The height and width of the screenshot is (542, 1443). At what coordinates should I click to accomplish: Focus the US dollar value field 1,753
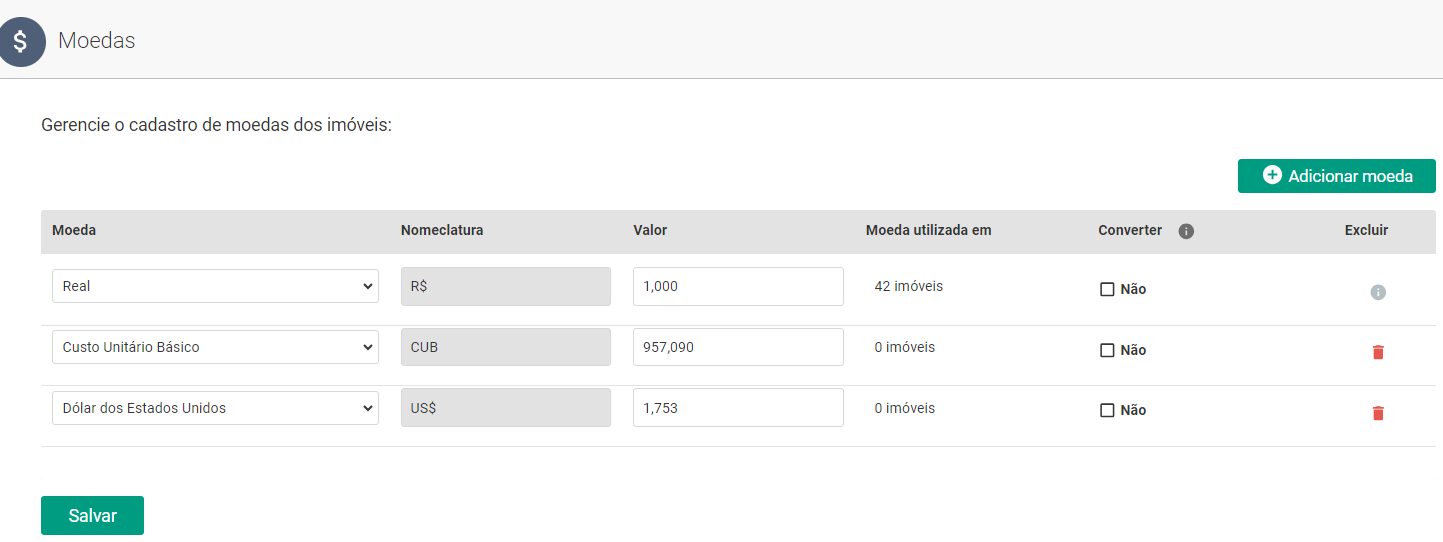click(738, 408)
